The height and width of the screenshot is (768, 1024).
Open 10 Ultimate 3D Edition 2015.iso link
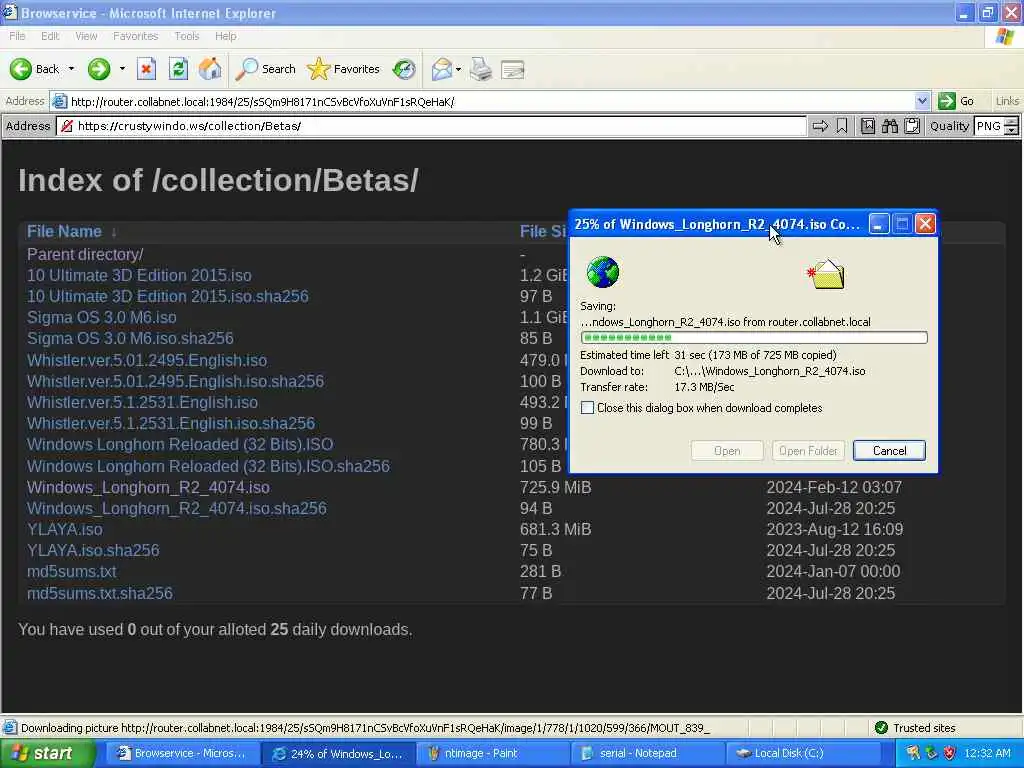tap(139, 275)
